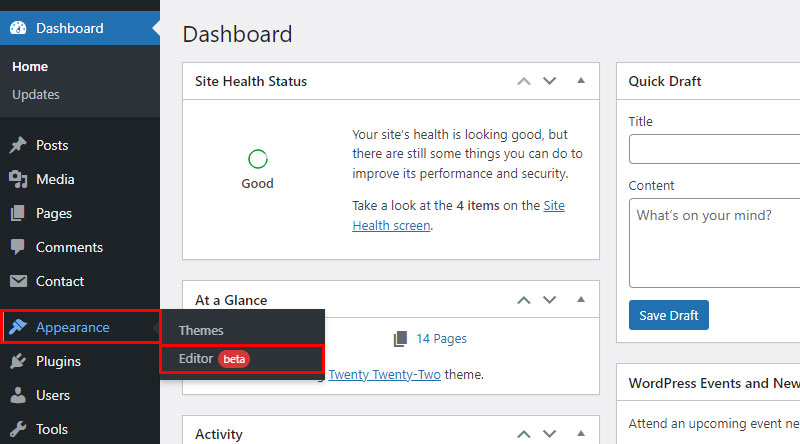The height and width of the screenshot is (444, 800).
Task: Click the WordPress Events and News heading
Action: pyautogui.click(x=714, y=383)
